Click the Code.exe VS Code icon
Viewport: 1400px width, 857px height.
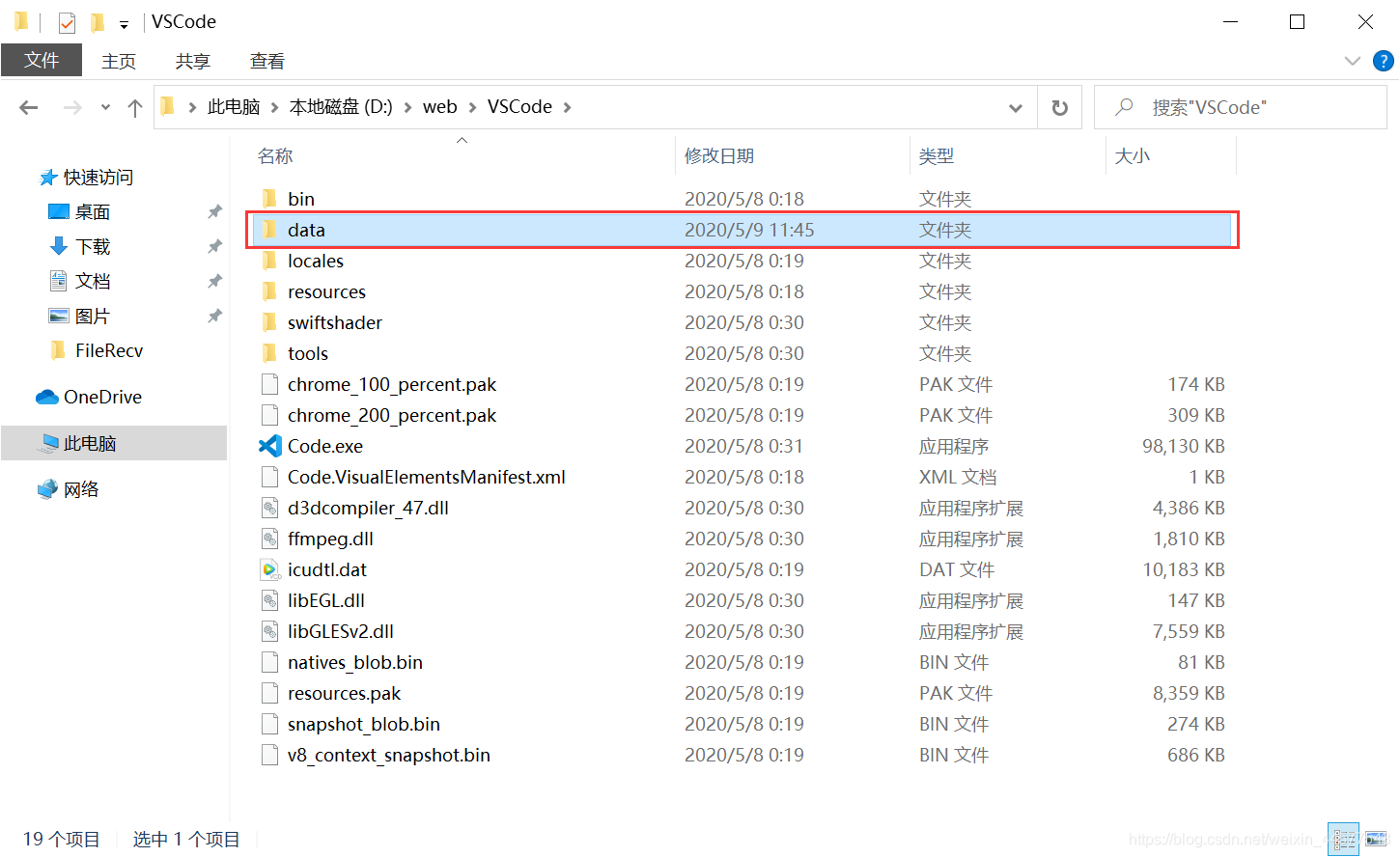tap(270, 446)
